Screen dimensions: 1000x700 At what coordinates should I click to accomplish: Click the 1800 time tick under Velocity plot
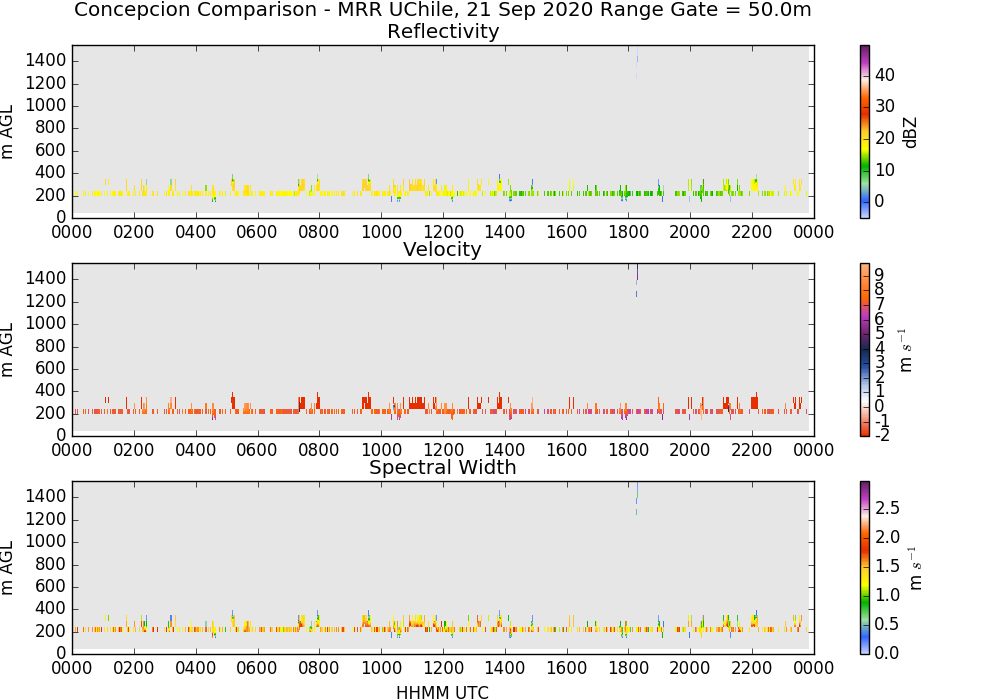pyautogui.click(x=628, y=450)
